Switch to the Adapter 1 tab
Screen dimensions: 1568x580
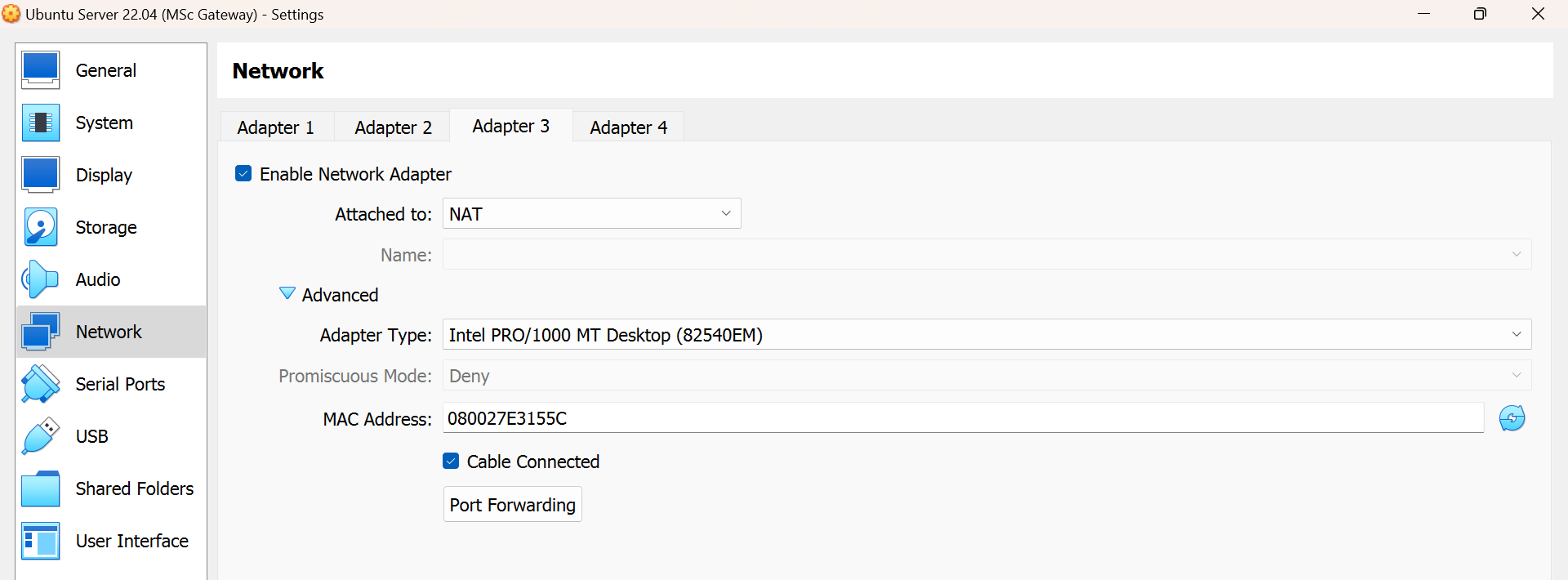[276, 127]
